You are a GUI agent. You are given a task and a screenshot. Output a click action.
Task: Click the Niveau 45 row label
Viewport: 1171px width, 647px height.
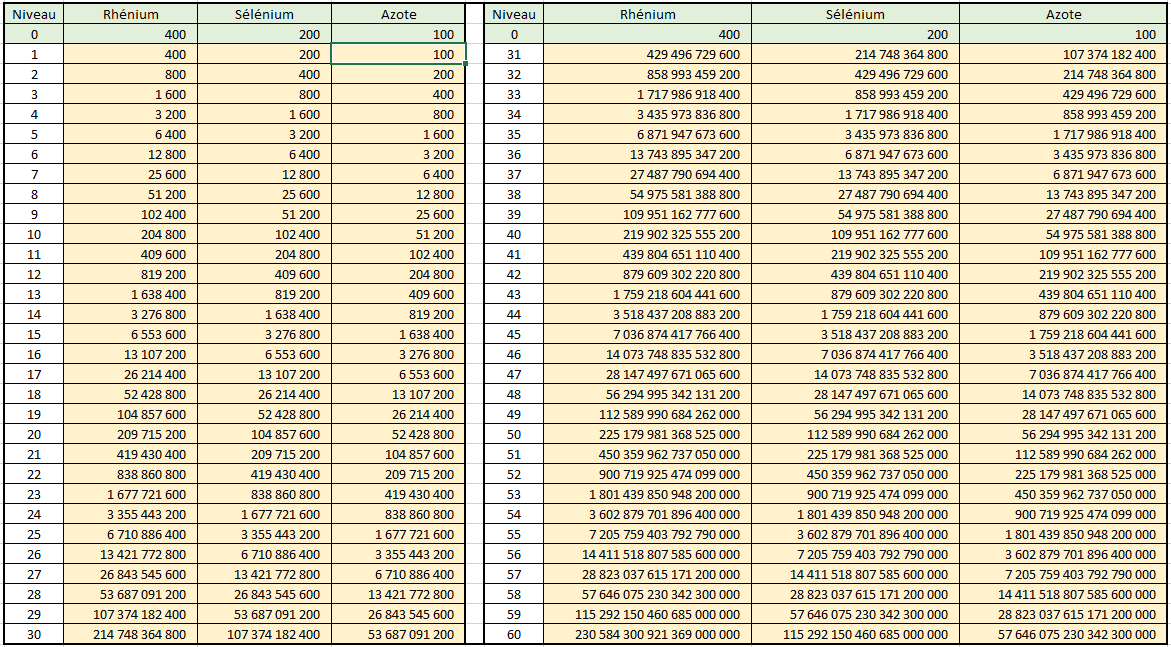tap(514, 334)
